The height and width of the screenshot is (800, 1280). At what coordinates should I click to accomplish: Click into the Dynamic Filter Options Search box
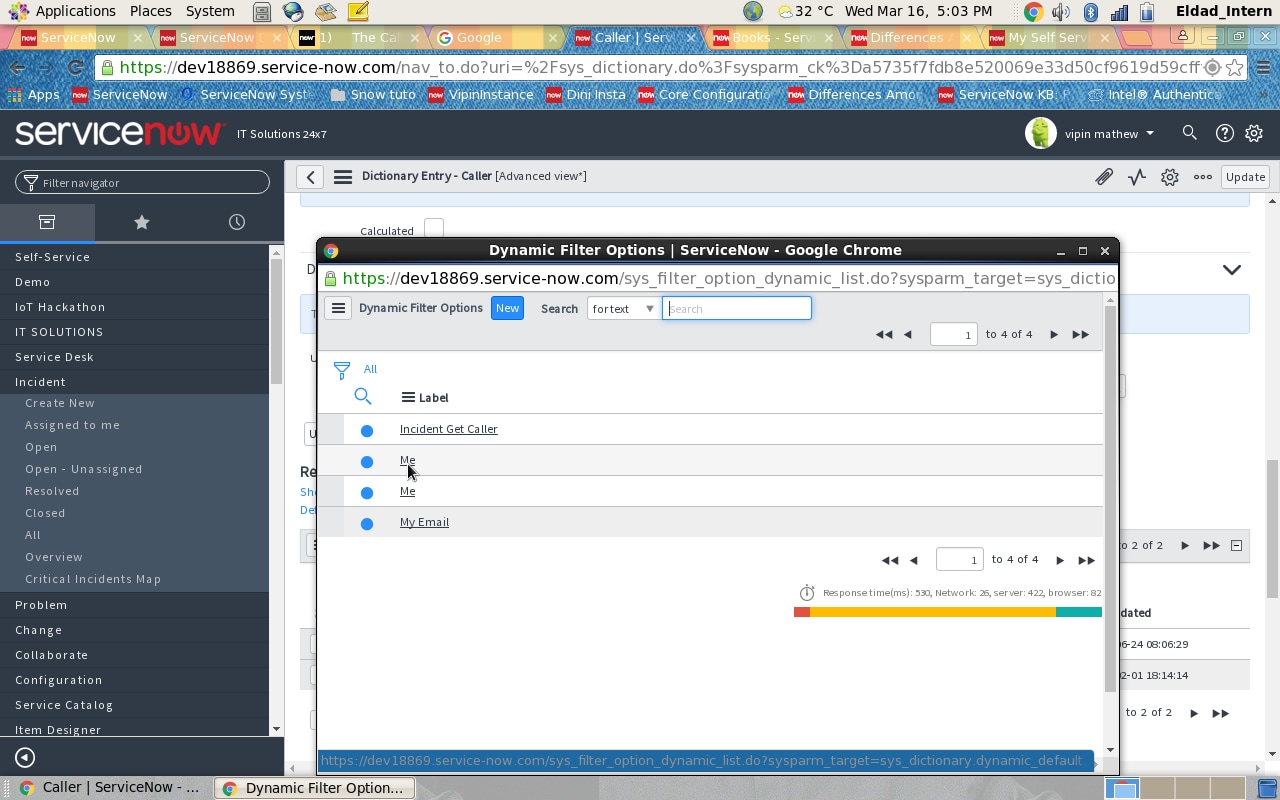pos(737,309)
